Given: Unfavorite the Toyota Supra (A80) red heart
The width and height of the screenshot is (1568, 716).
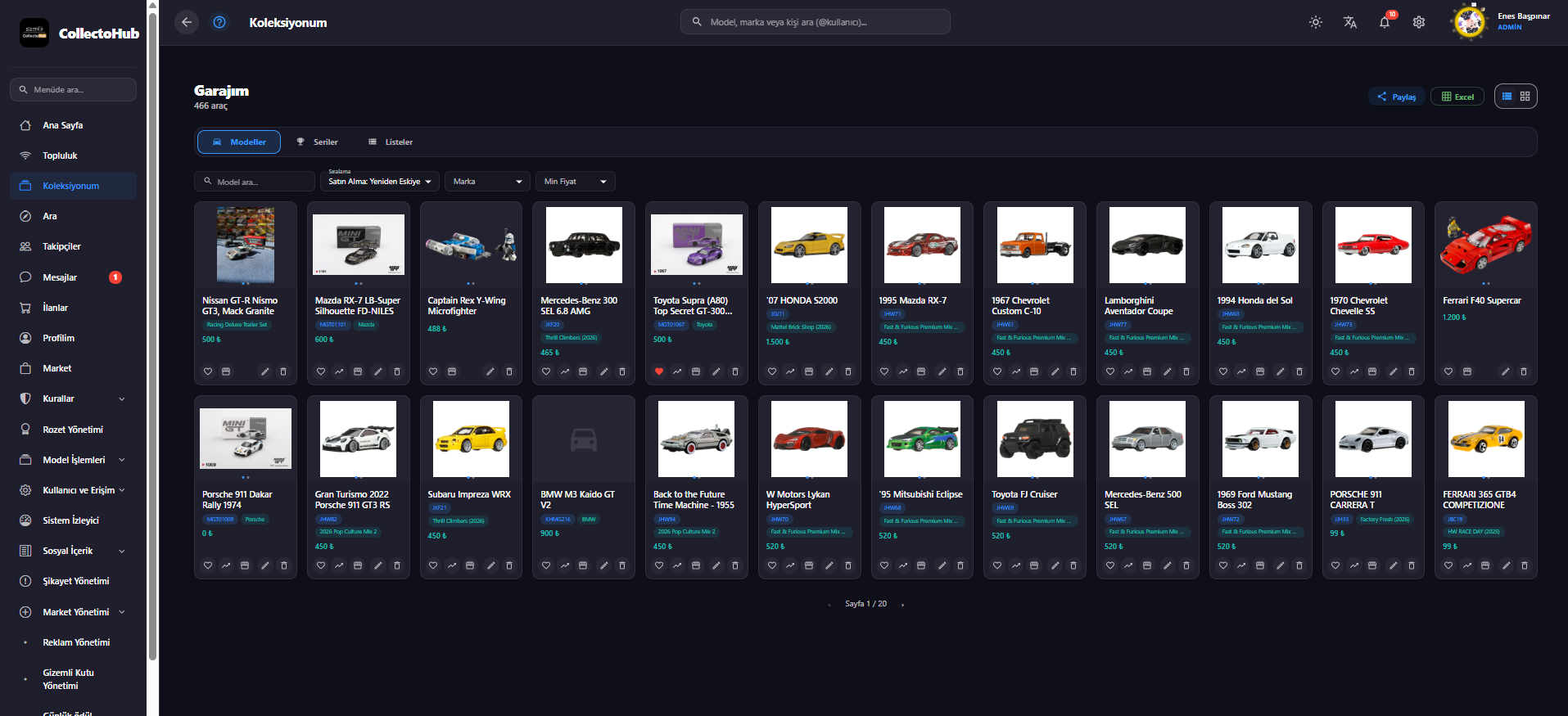Looking at the screenshot, I should click(x=659, y=372).
